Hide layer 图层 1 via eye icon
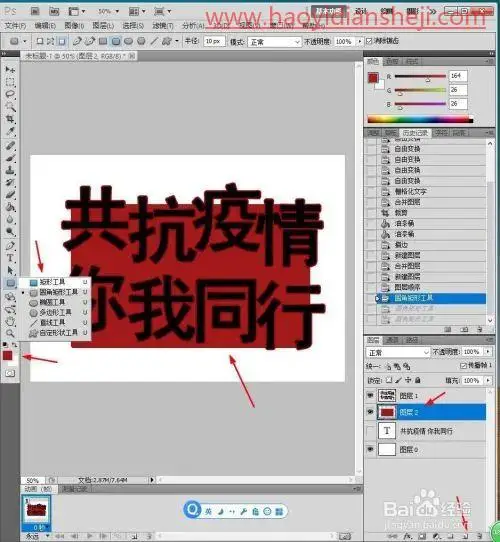 [x=370, y=395]
